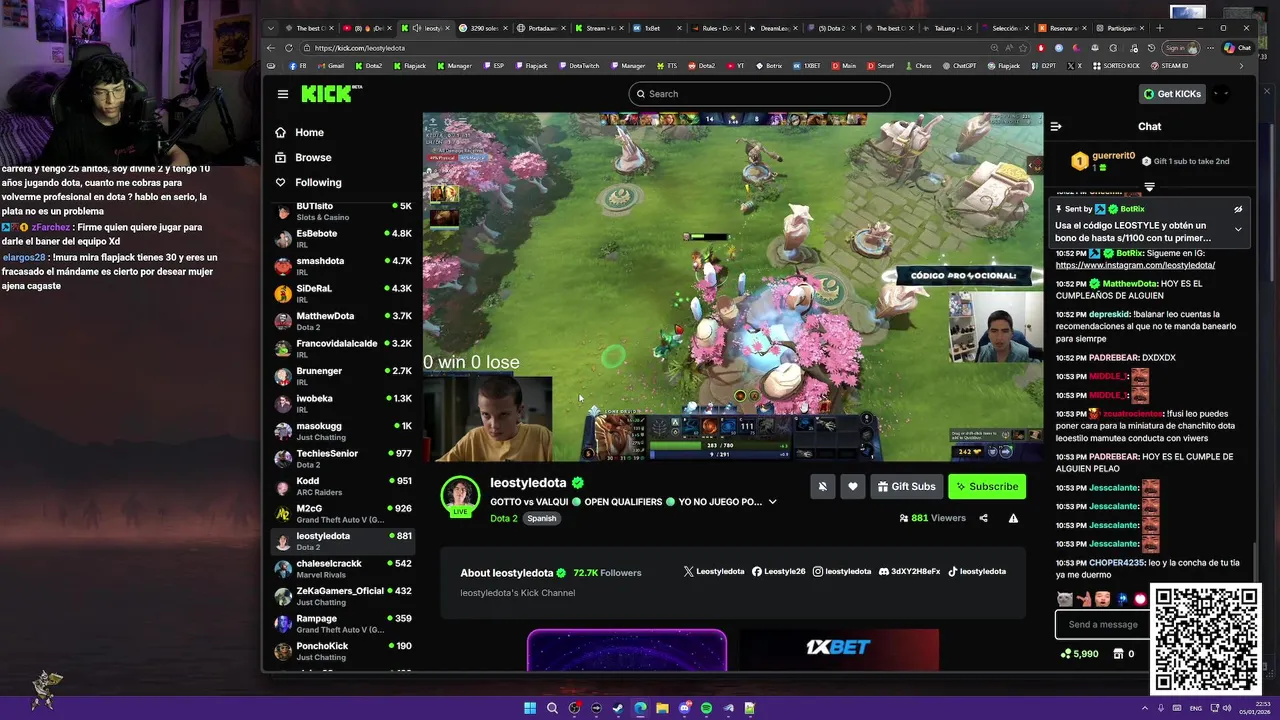
Task: Open the browser Chat copilot button
Action: point(1238,48)
